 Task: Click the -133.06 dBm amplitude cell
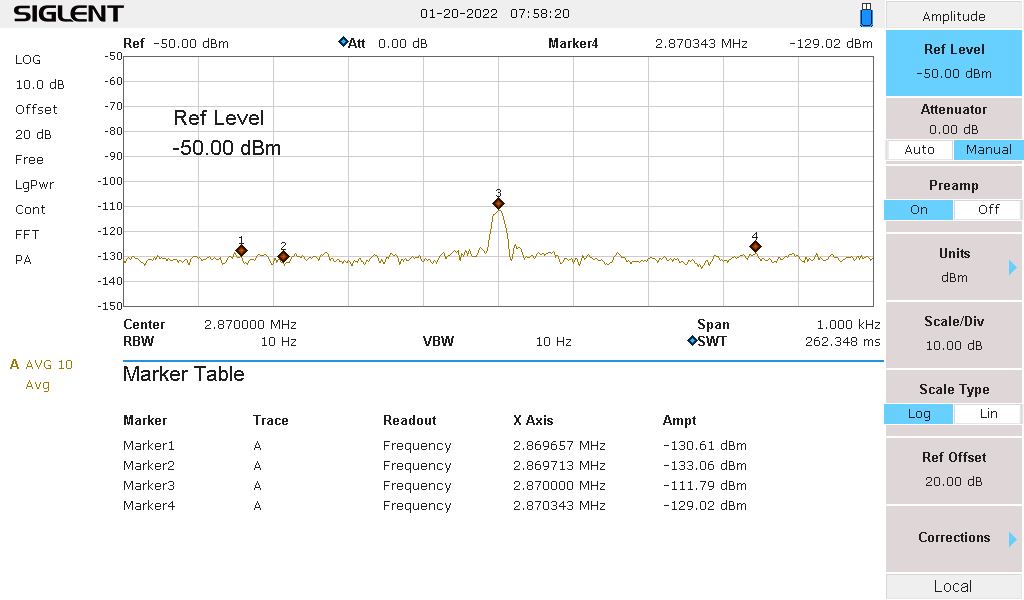pos(705,466)
